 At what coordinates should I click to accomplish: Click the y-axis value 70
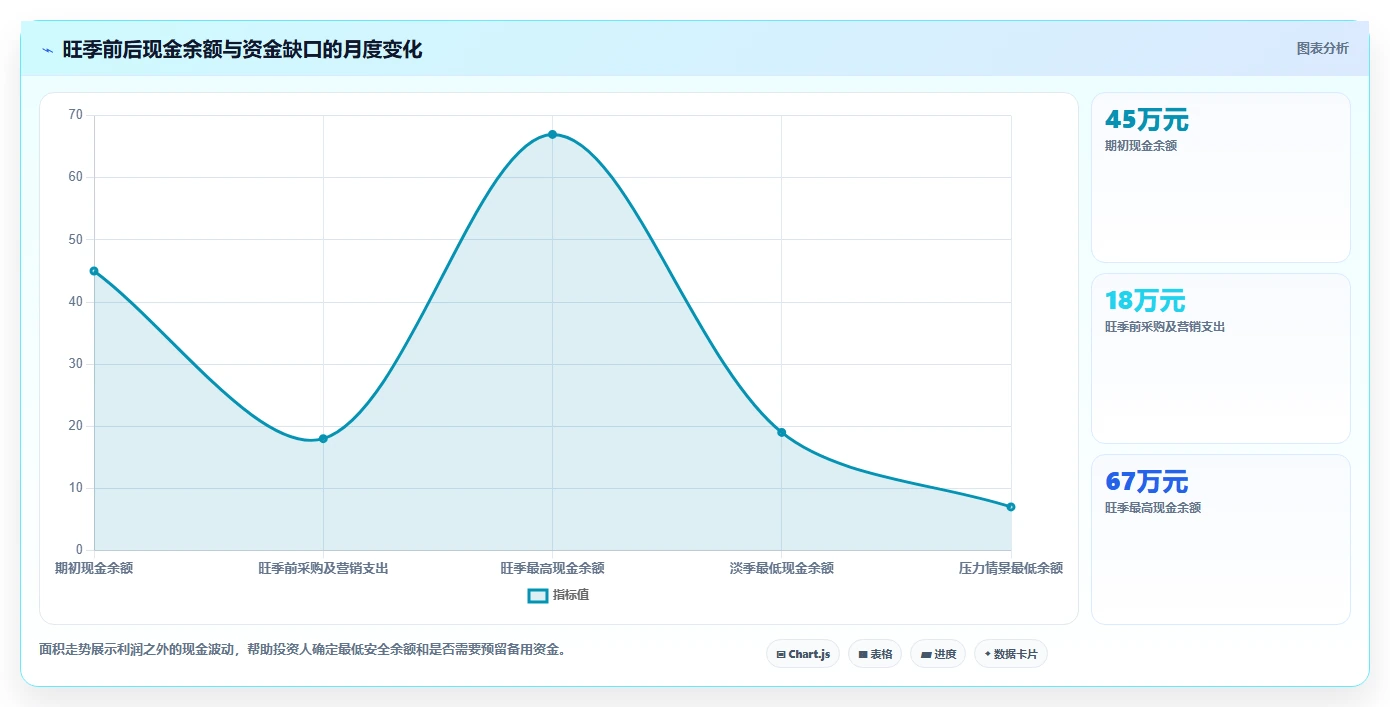(76, 115)
